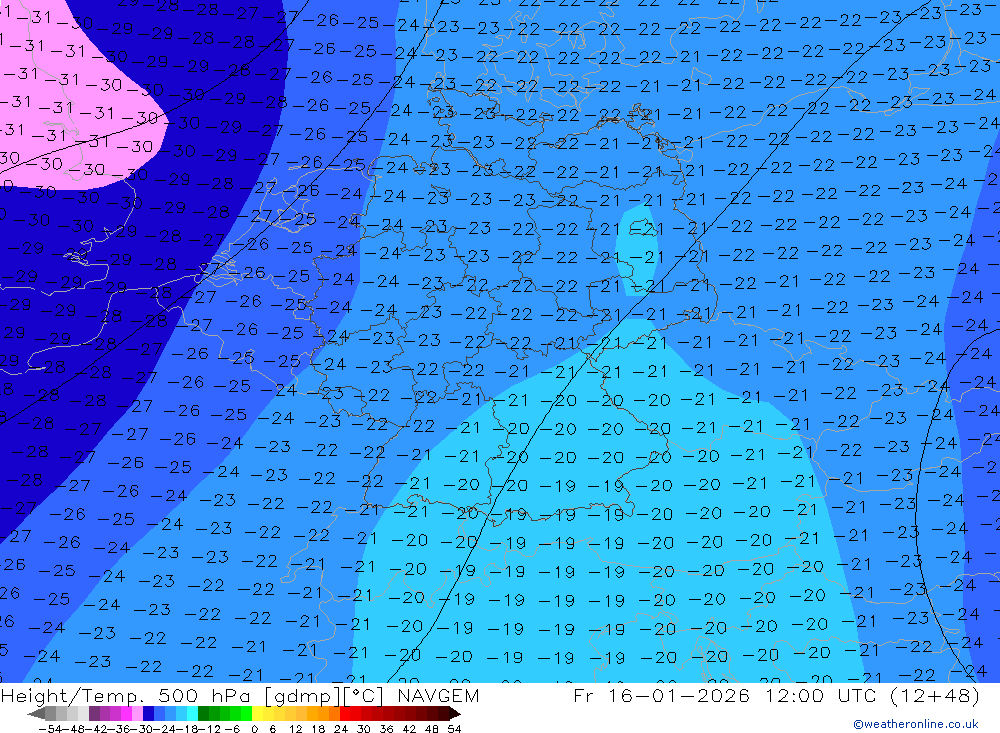The height and width of the screenshot is (733, 1000).
Task: Pick the darkest green legend swatch
Action: click(x=203, y=713)
